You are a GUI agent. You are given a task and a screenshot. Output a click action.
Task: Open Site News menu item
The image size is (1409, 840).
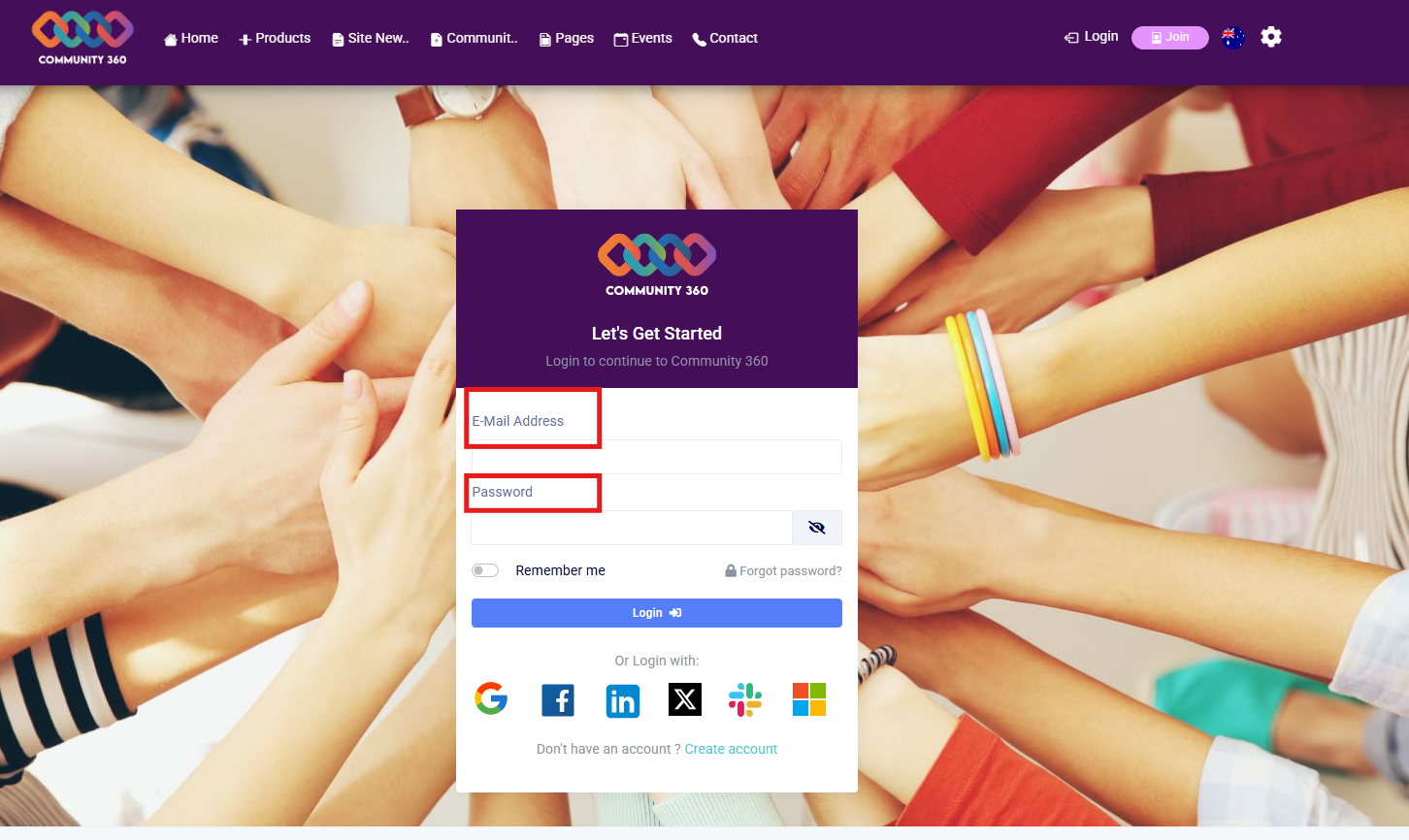pos(371,38)
